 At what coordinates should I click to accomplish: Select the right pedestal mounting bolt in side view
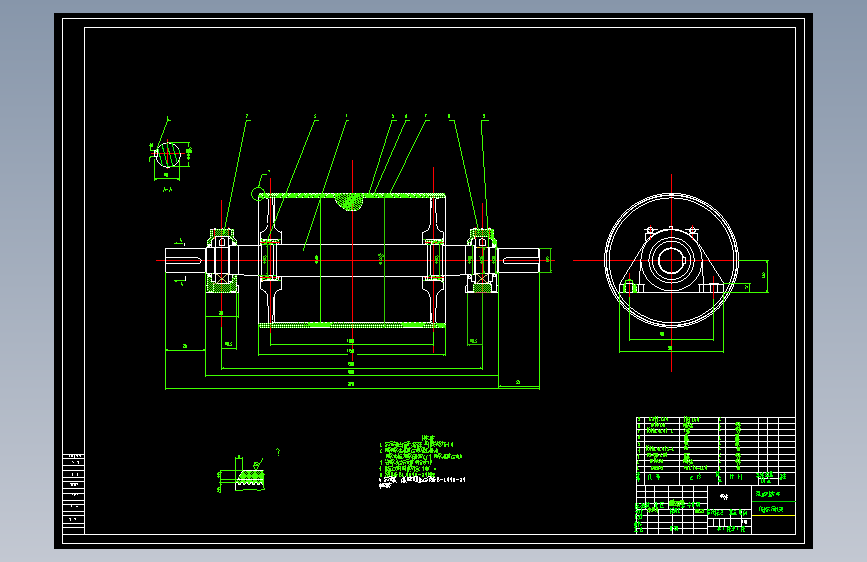click(713, 287)
